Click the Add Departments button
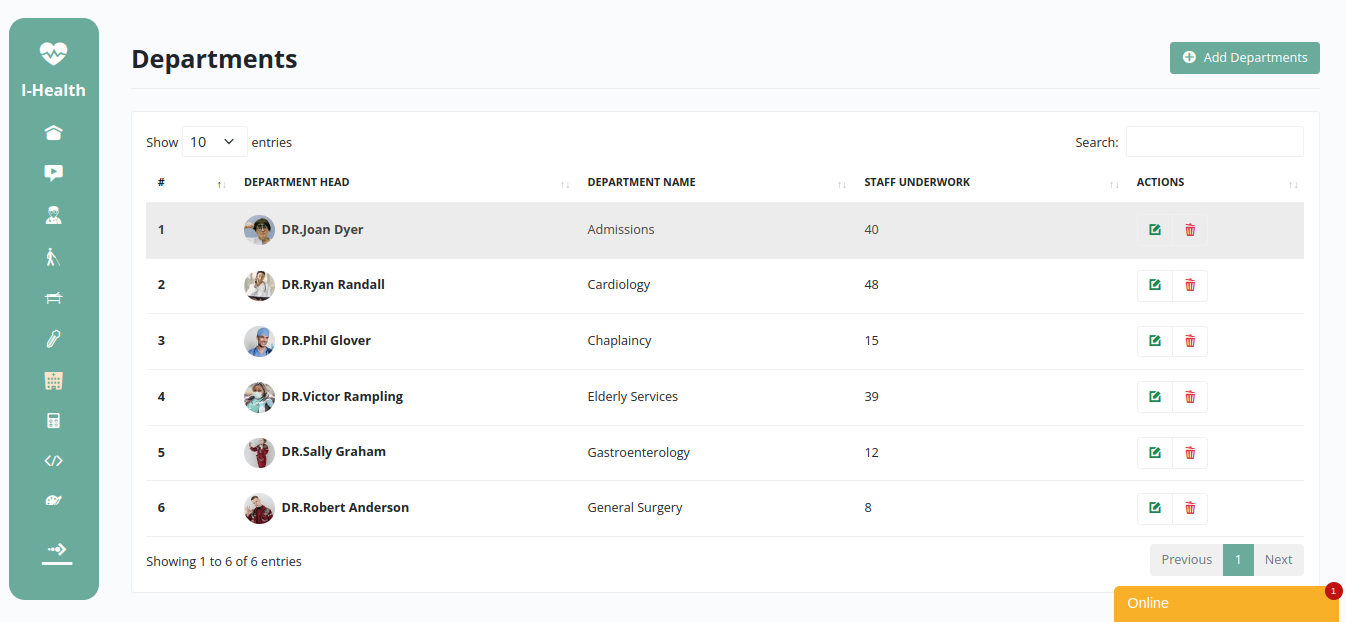This screenshot has width=1346, height=622. (x=1244, y=58)
